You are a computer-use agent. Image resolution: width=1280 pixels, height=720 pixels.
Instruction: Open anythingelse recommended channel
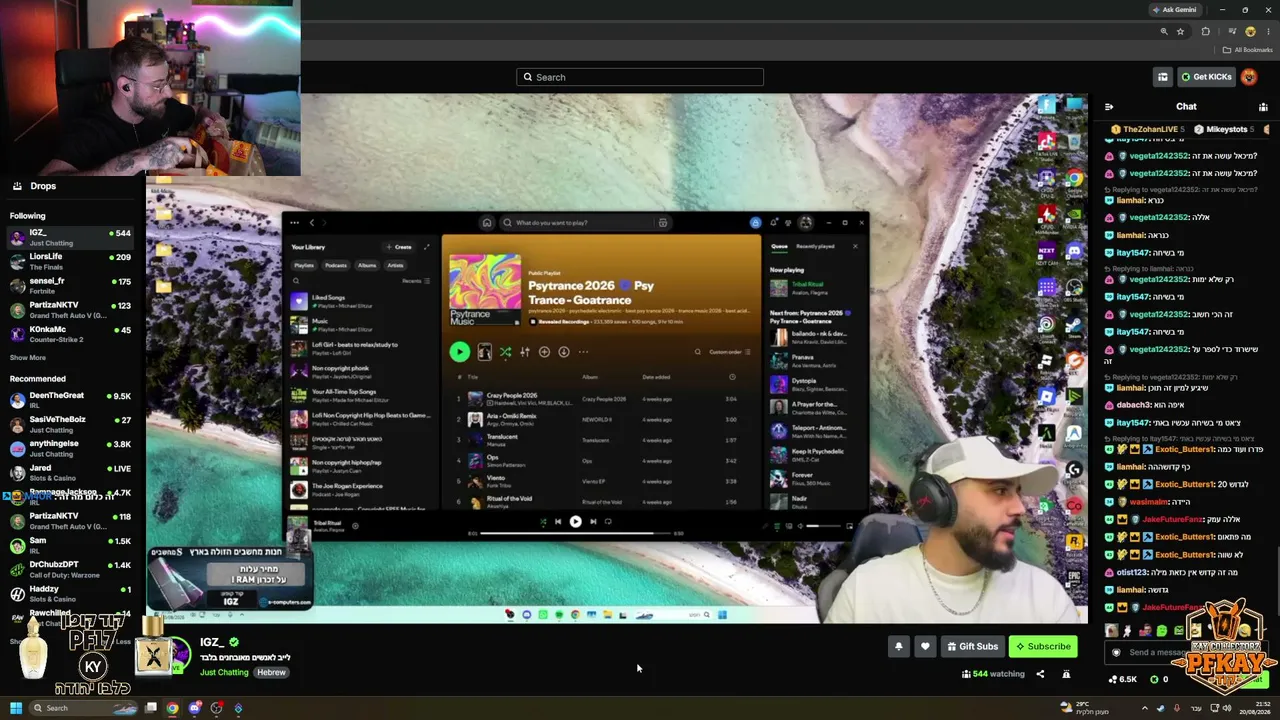click(x=70, y=449)
